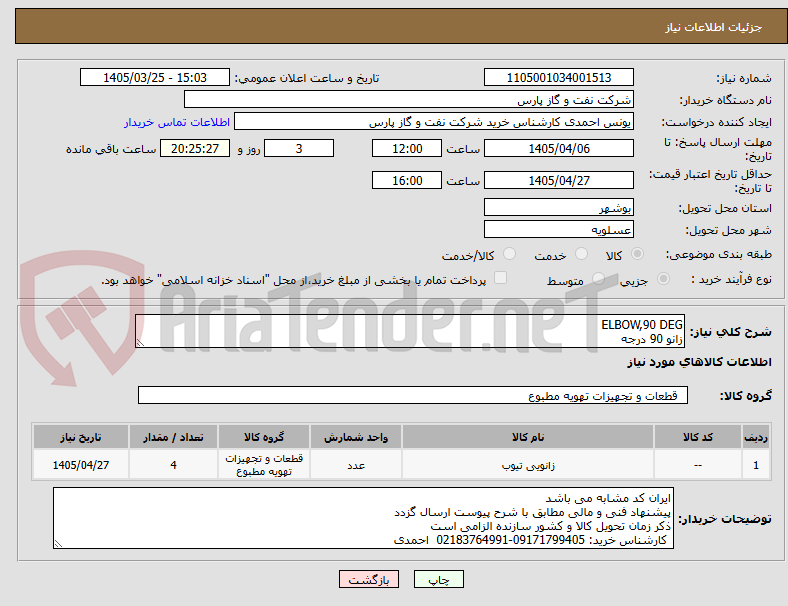This screenshot has height=606, width=788.
Task: Select the کالا radio button
Action: 637,254
